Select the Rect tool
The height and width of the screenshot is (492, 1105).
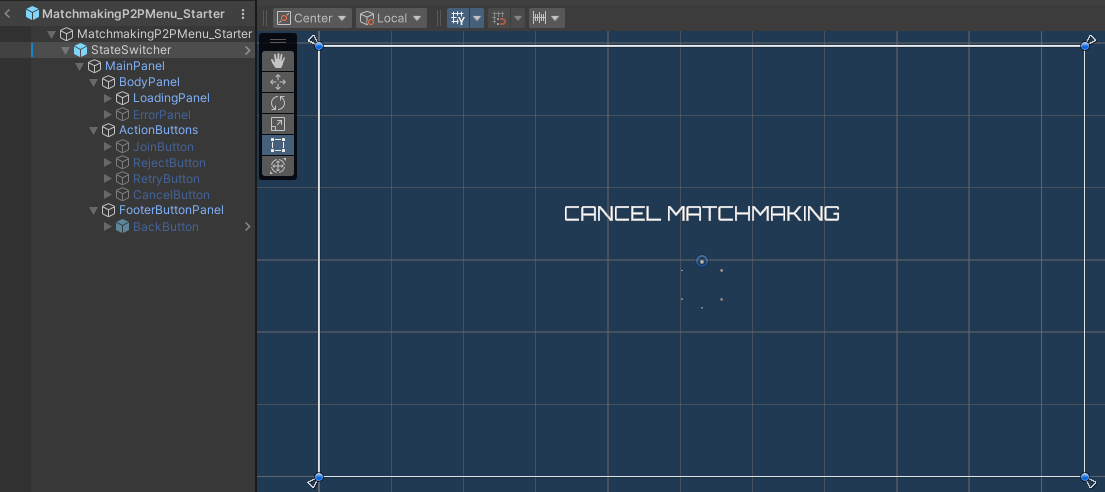(278, 145)
